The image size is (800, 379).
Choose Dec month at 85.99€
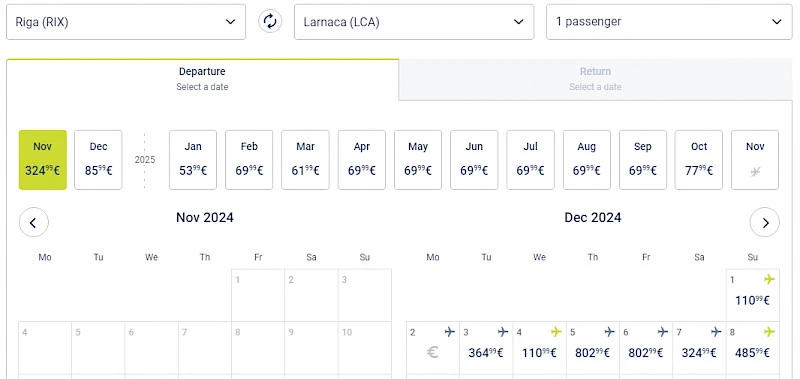[x=98, y=160]
